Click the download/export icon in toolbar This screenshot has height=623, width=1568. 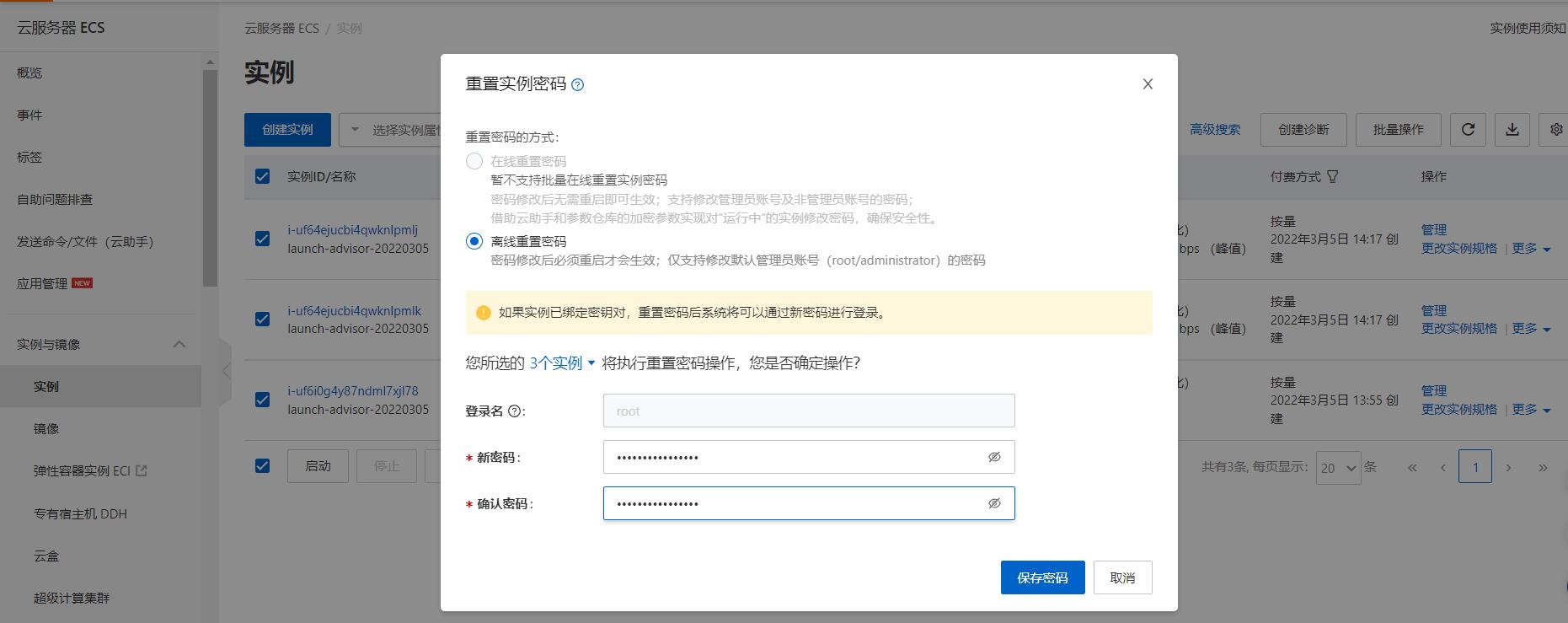1512,130
